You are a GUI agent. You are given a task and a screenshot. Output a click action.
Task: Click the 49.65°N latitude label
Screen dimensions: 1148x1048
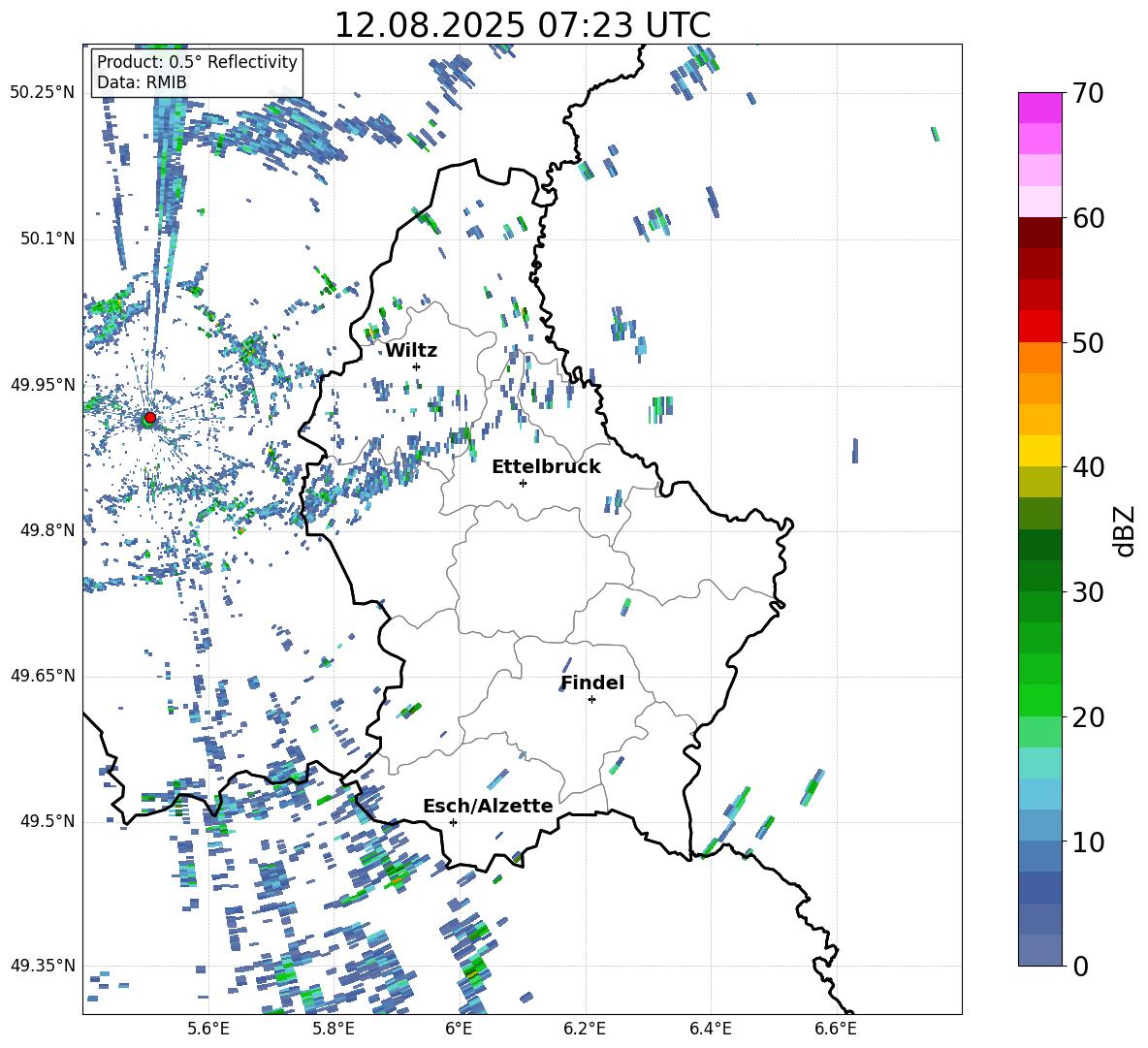click(43, 676)
